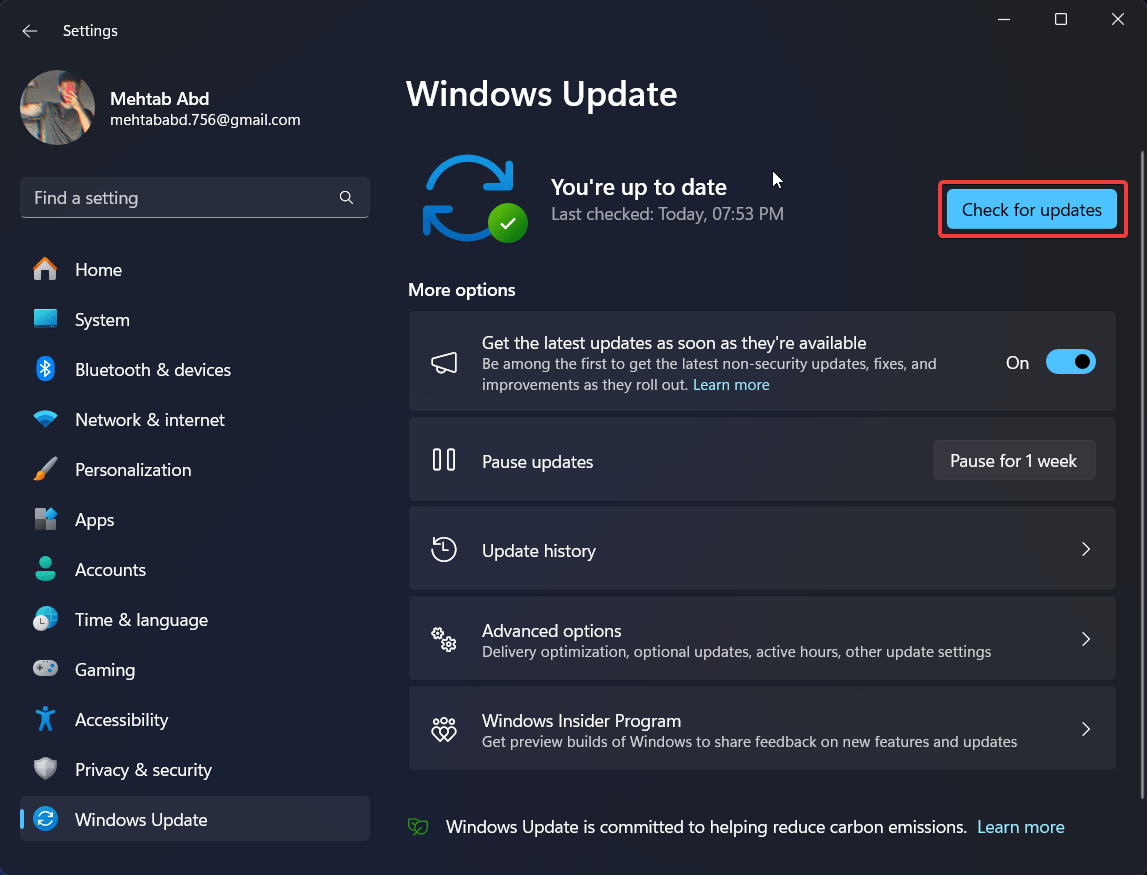Go to System settings
Image resolution: width=1147 pixels, height=875 pixels.
pyautogui.click(x=195, y=319)
